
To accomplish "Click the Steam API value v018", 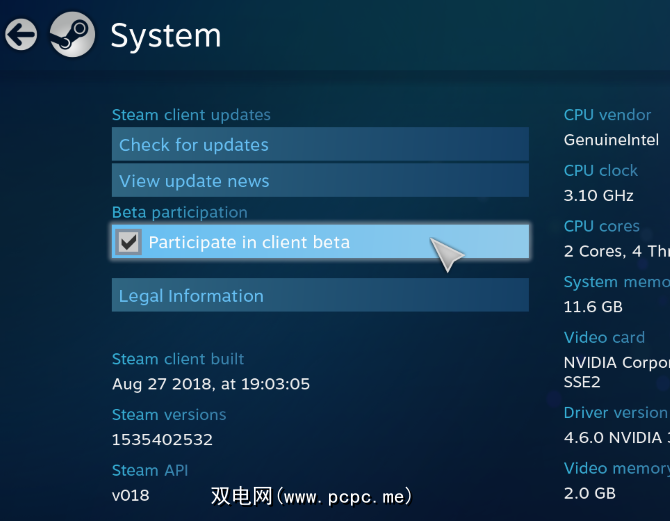I will click(x=131, y=494).
